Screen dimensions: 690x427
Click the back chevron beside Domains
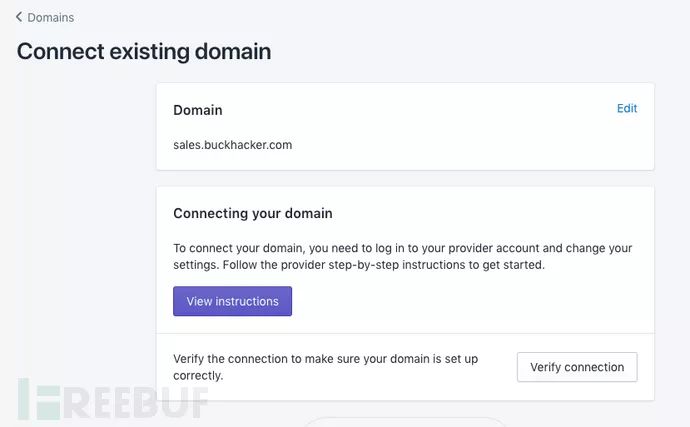pyautogui.click(x=19, y=17)
